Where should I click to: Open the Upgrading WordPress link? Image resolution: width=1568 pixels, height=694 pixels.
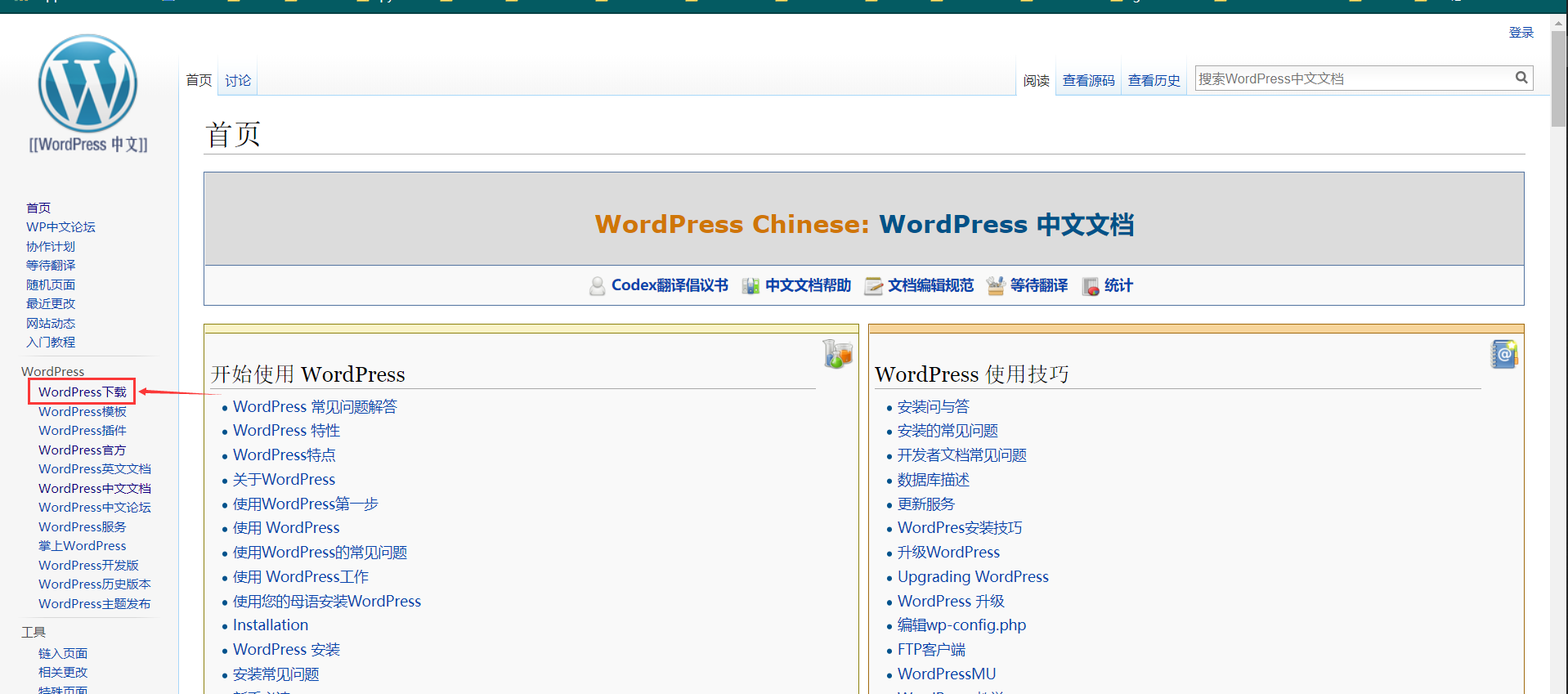pyautogui.click(x=973, y=576)
